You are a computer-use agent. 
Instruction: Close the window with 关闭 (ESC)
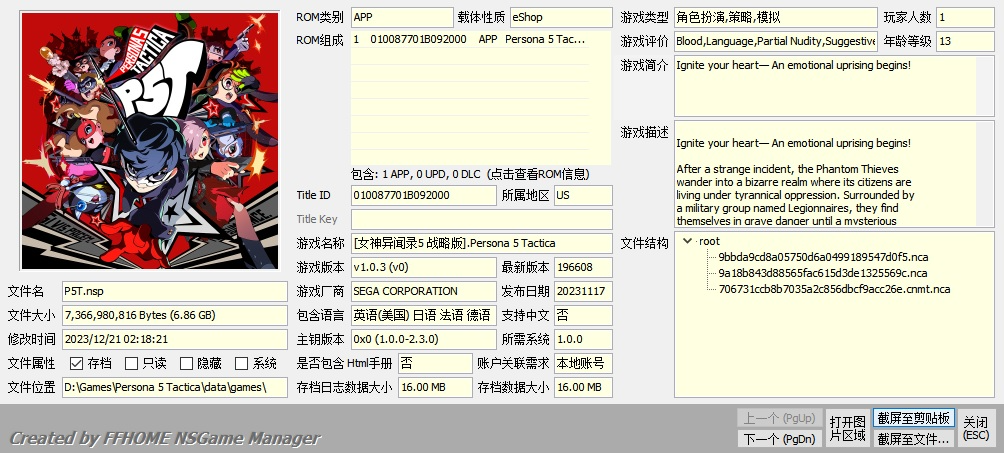coord(976,428)
